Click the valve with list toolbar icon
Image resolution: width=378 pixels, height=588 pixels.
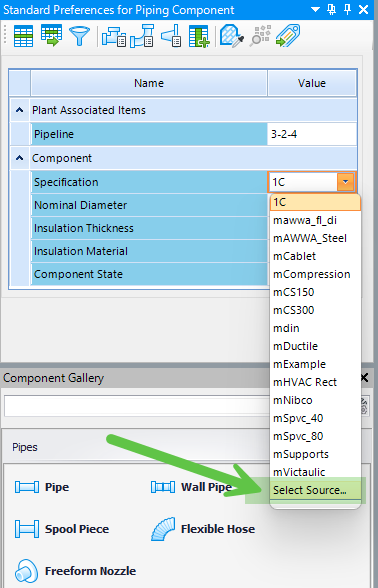pyautogui.click(x=114, y=37)
